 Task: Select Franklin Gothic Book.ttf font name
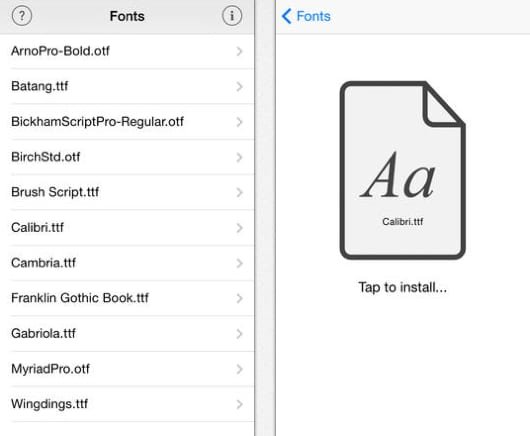(80, 298)
